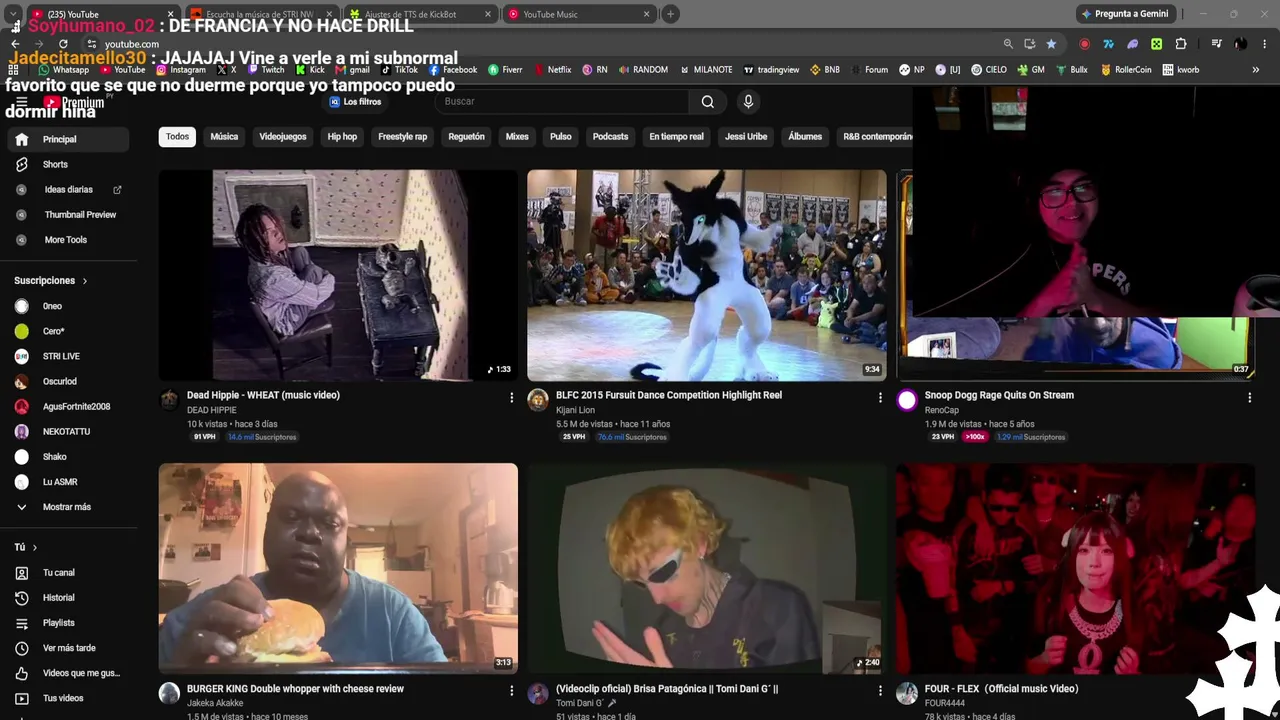
Task: Open Playlists from the sidebar
Action: pos(58,623)
